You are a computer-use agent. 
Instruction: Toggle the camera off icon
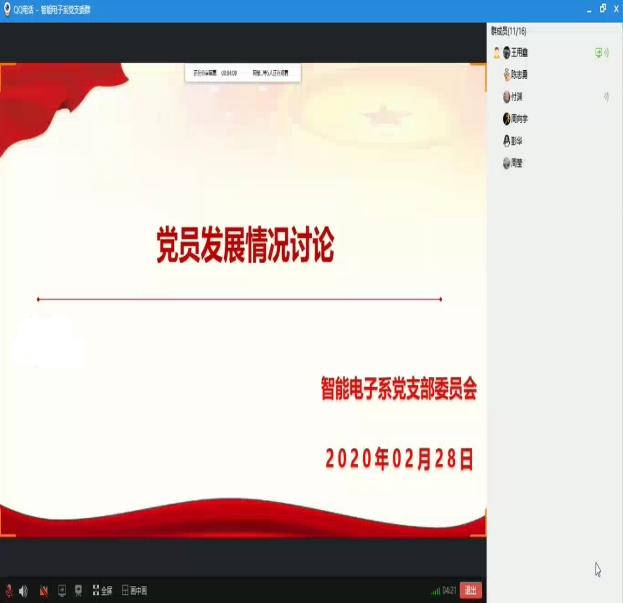tap(43, 590)
